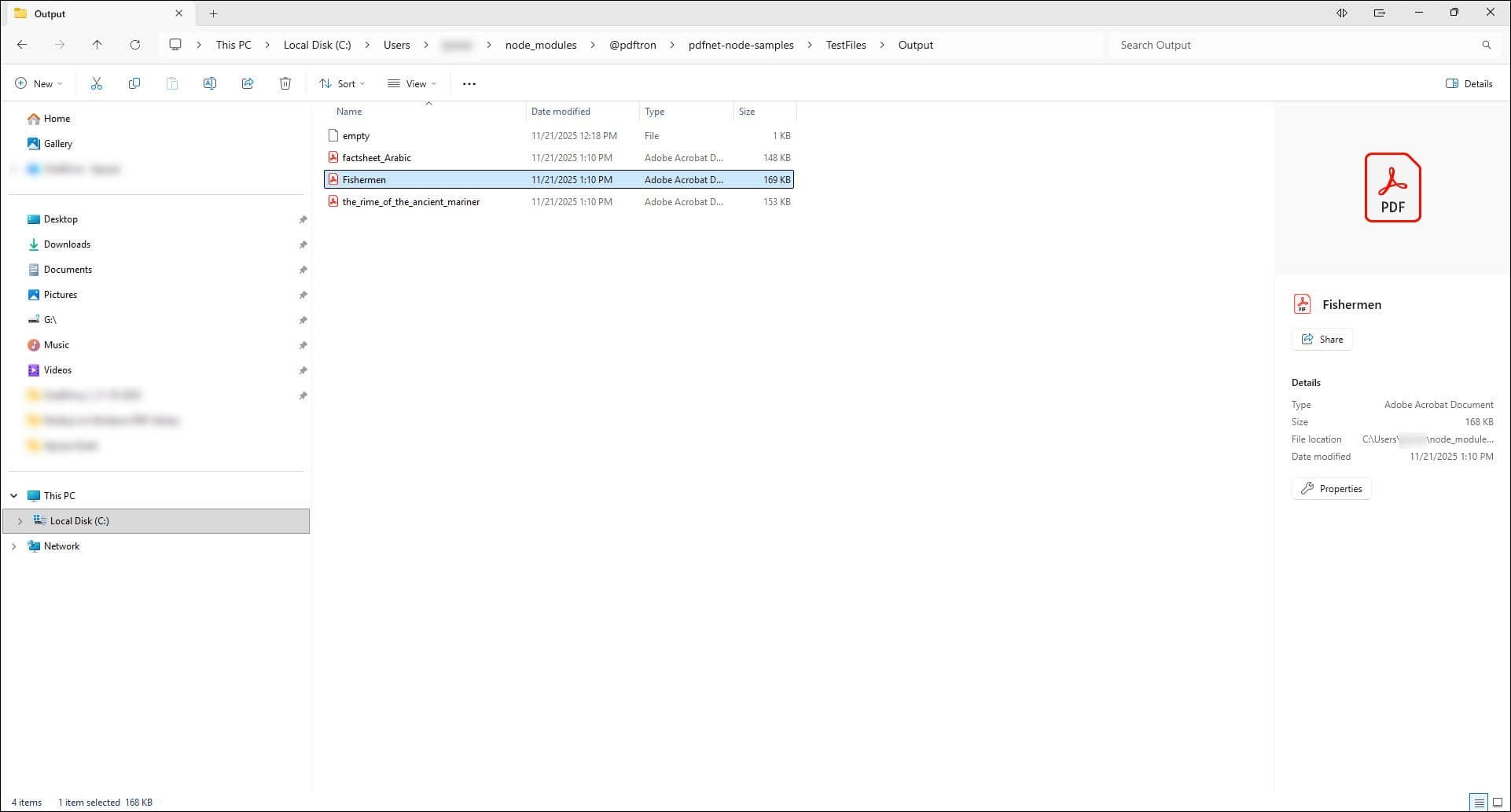Click the Delete trash can icon
The width and height of the screenshot is (1511, 812).
pyautogui.click(x=285, y=83)
